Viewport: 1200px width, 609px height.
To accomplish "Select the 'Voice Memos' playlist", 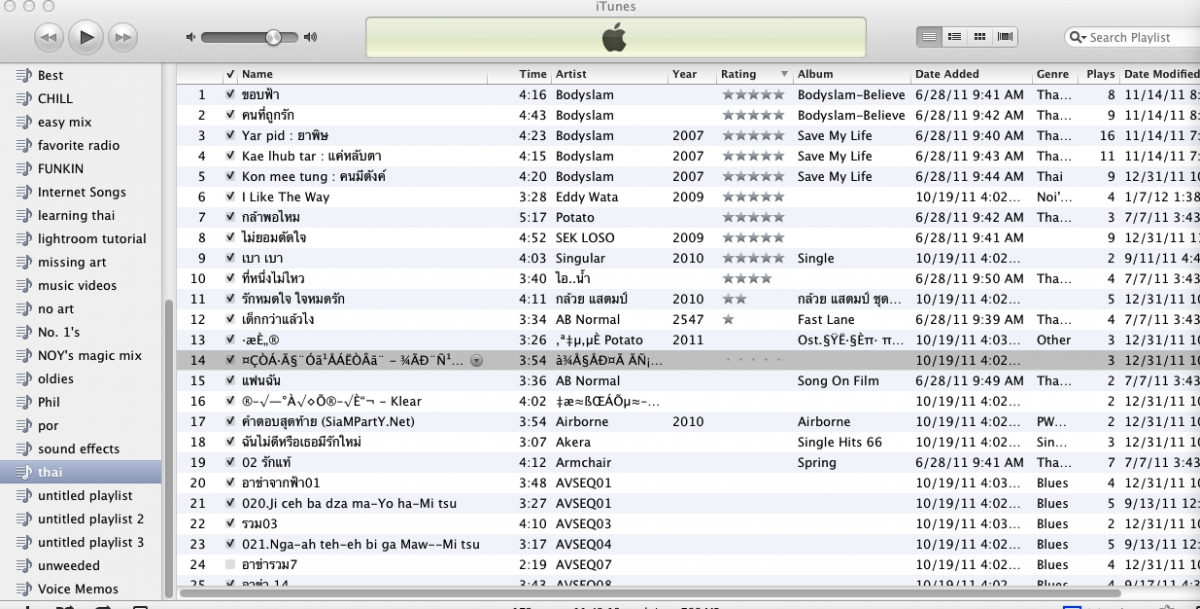I will click(x=78, y=589).
